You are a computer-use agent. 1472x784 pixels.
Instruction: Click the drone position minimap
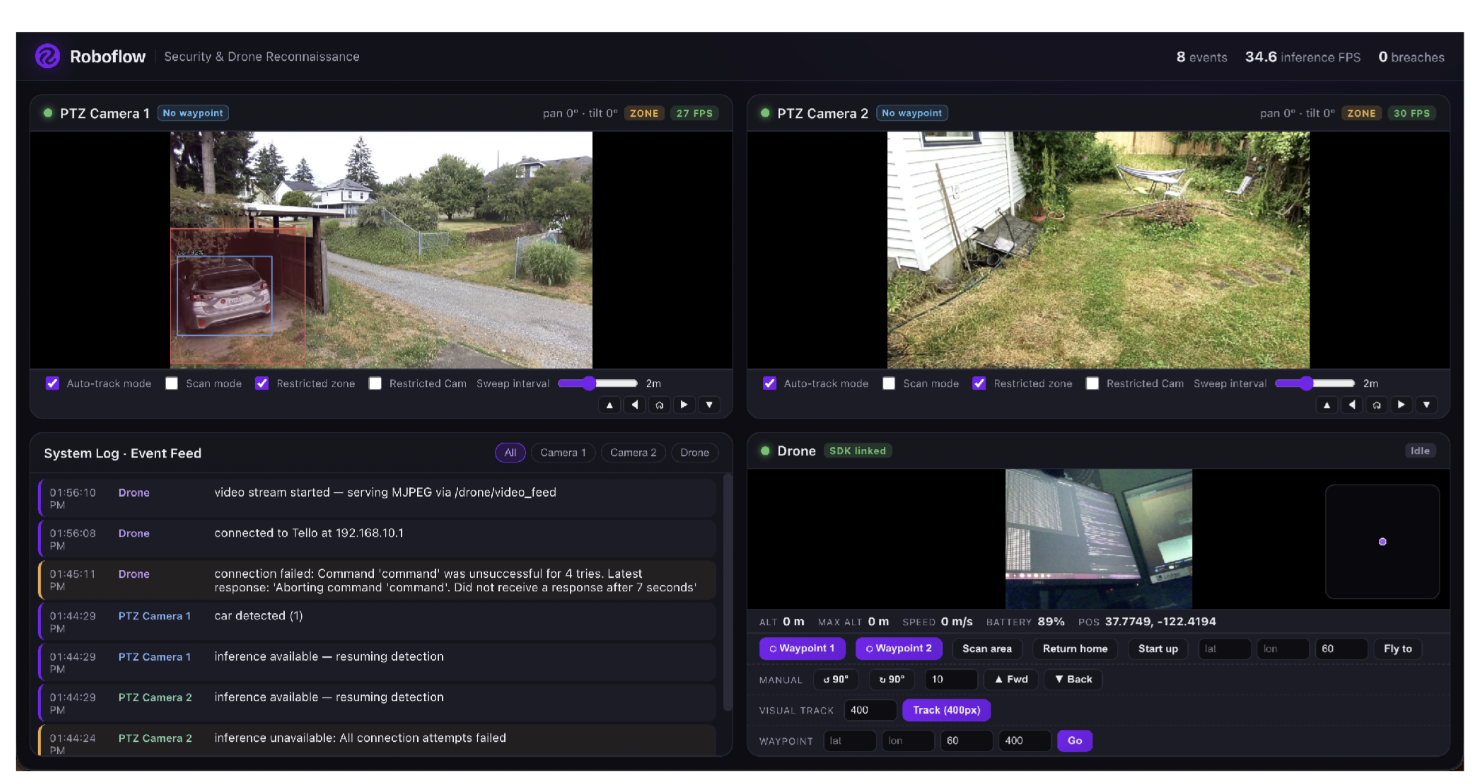click(1382, 541)
